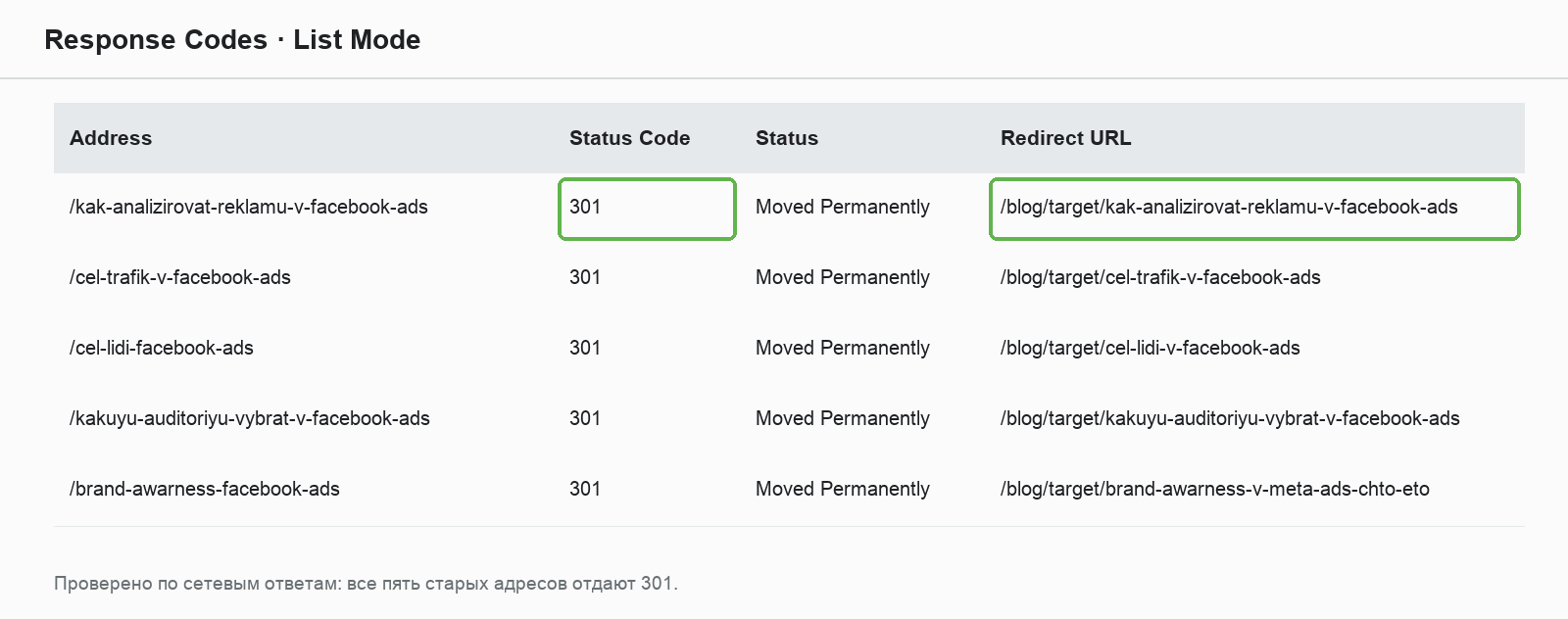
Task: Click the Response Codes · List Mode title
Action: pos(232,40)
